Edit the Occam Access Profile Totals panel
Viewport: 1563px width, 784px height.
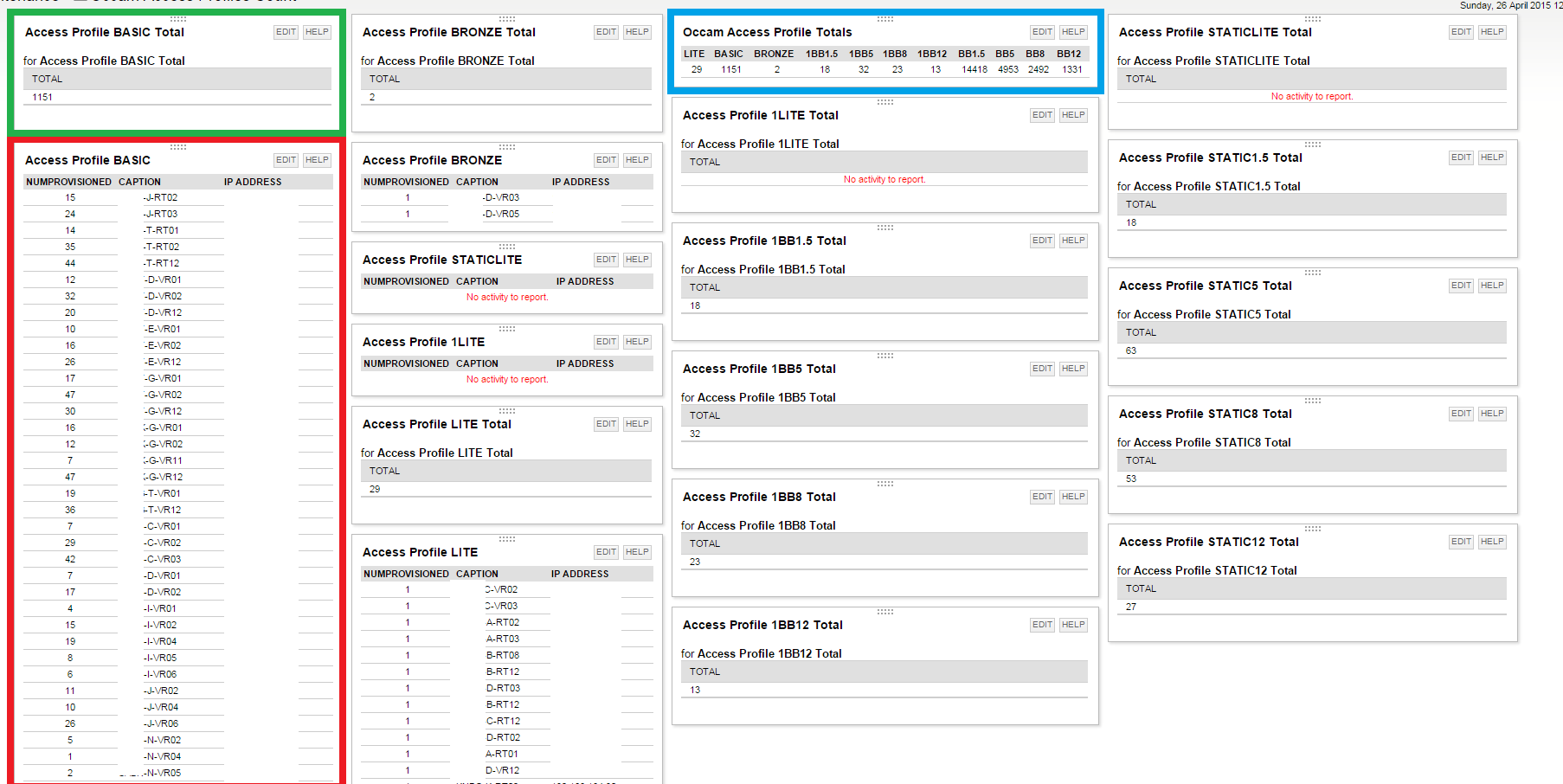[x=1043, y=32]
